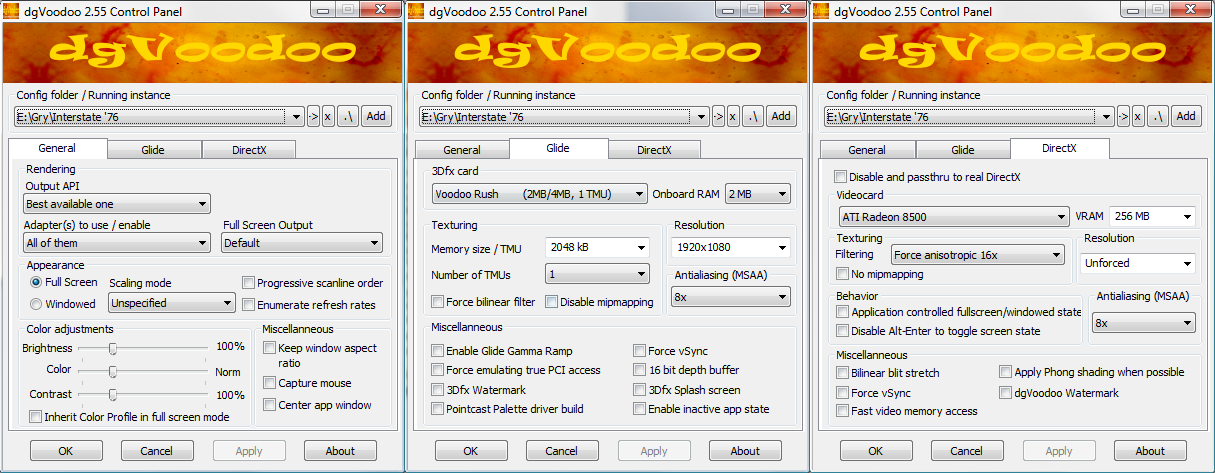Open Adapter(s) to use / enable dropdown
Viewport: 1215px width, 473px height.
click(x=117, y=242)
